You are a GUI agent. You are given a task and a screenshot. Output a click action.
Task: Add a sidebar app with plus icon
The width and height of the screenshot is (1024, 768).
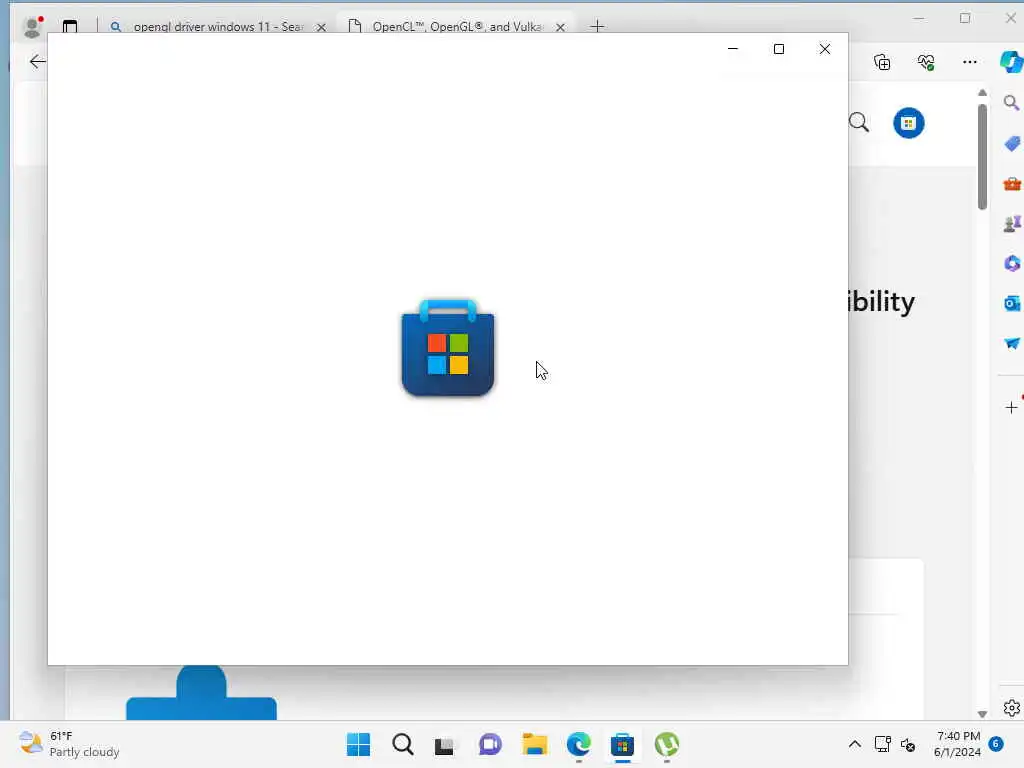point(1012,408)
